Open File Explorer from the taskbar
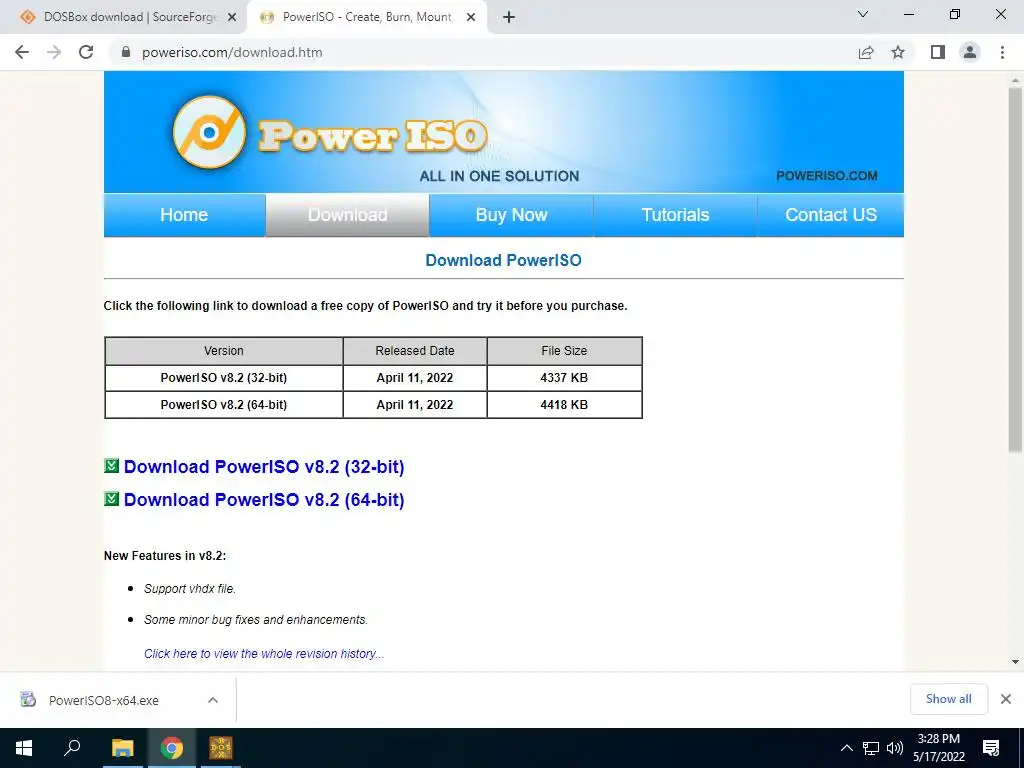Image resolution: width=1024 pixels, height=768 pixels. (x=122, y=748)
